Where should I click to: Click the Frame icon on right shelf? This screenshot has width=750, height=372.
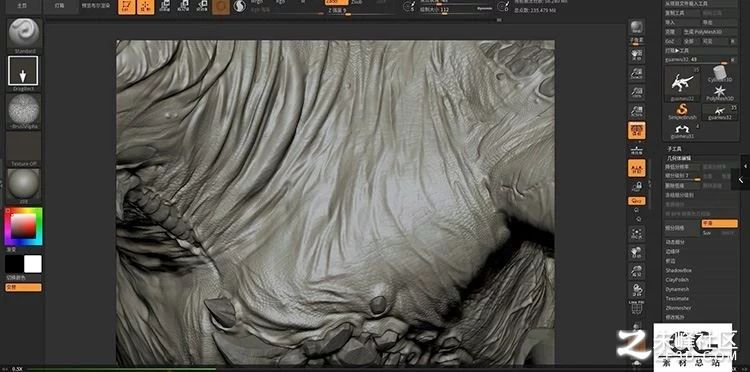tap(637, 233)
